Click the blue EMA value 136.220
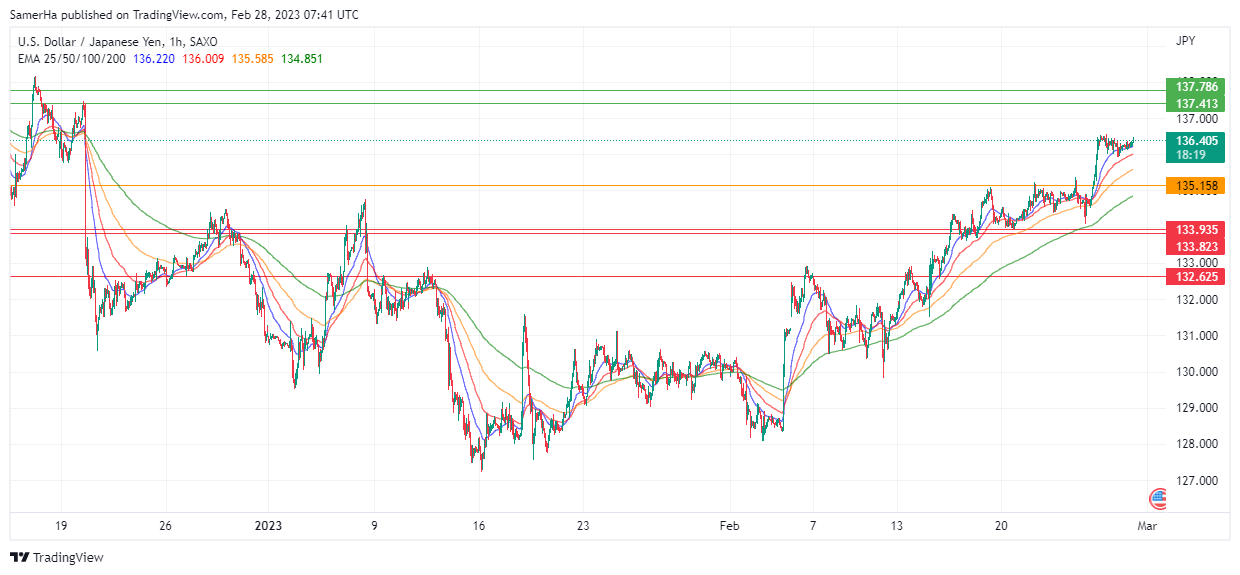 (x=154, y=59)
